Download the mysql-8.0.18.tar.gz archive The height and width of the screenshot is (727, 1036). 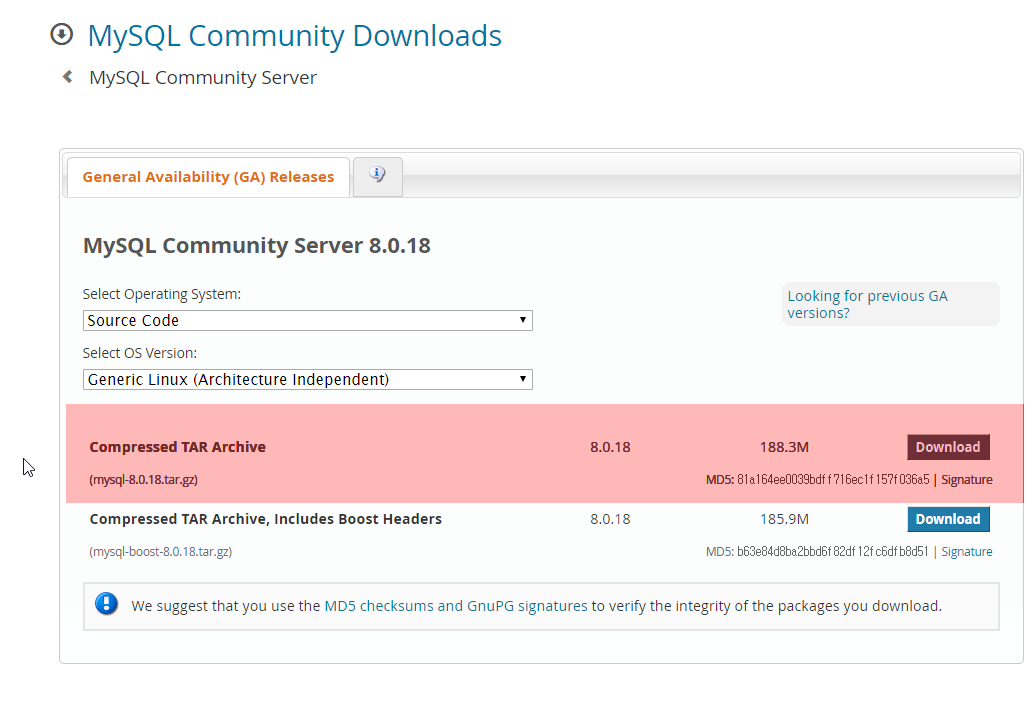(948, 447)
